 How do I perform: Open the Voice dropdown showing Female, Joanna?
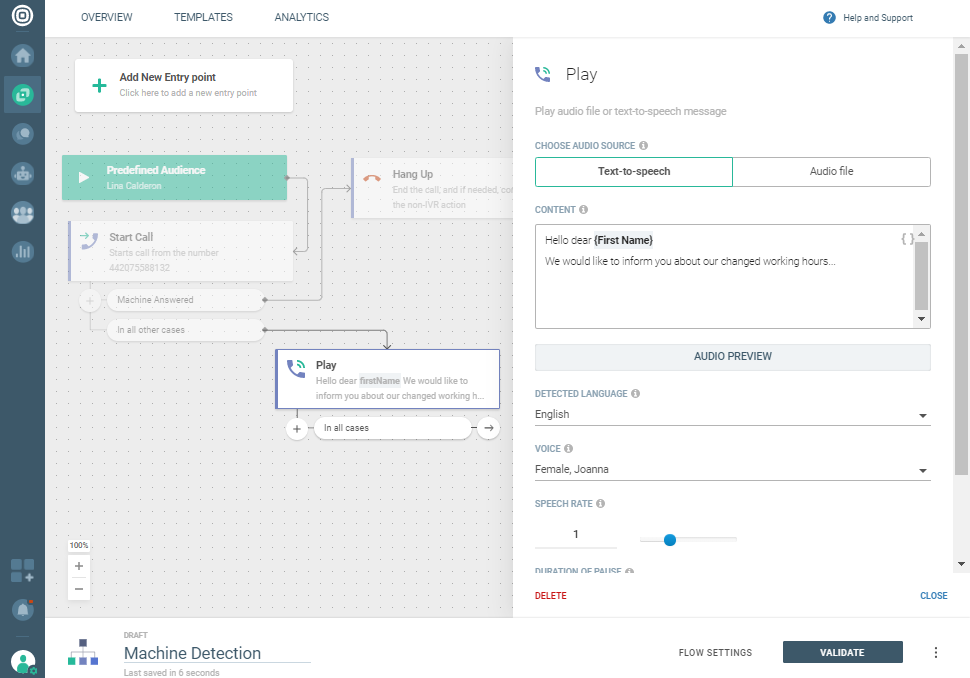coord(732,470)
